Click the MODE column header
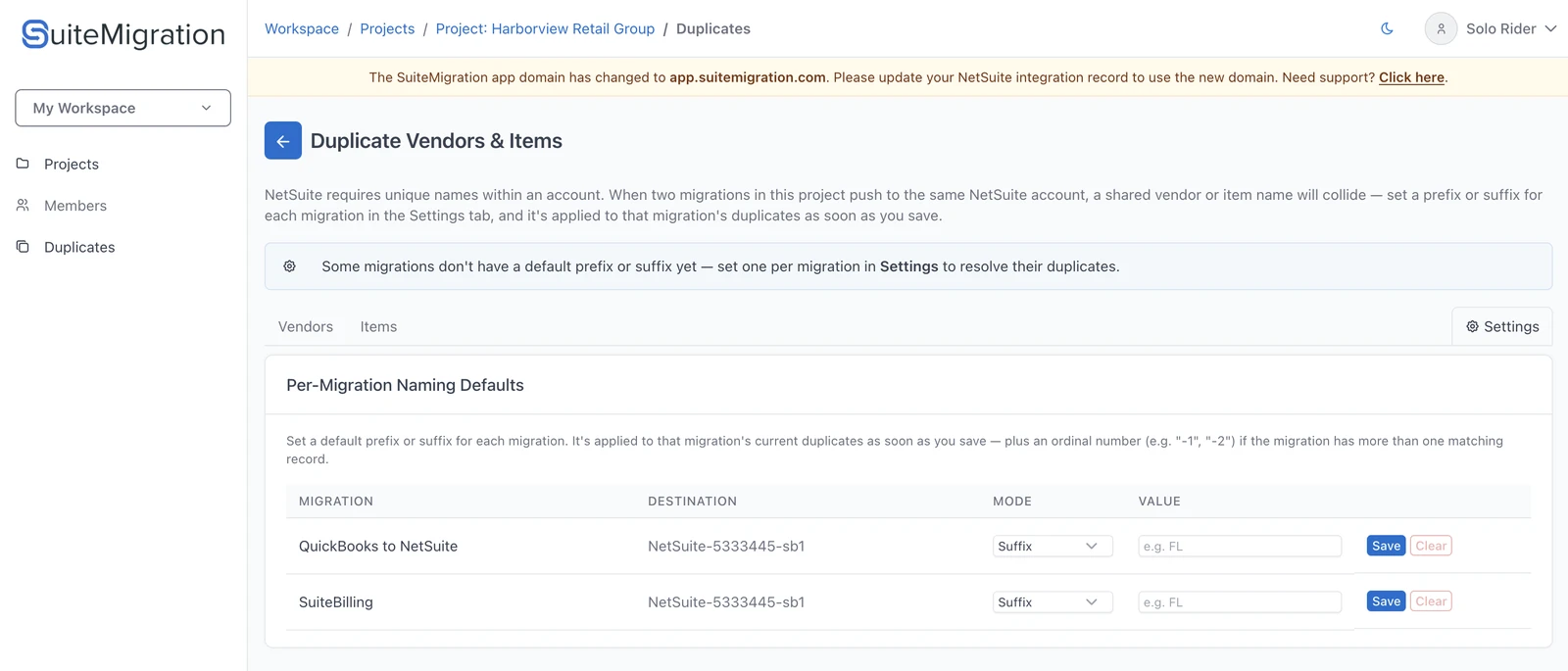 tap(1012, 501)
